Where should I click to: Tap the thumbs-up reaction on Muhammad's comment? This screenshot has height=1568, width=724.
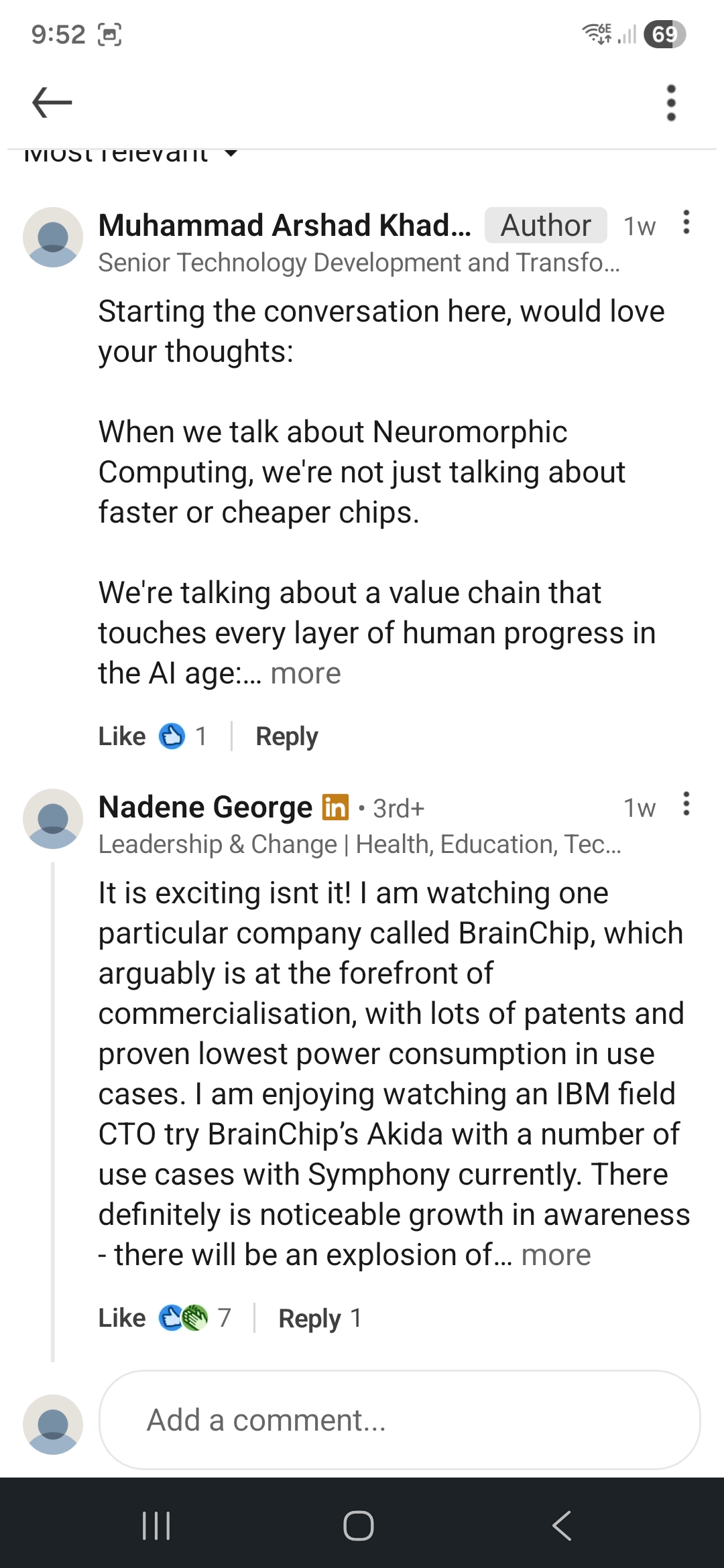coord(172,736)
